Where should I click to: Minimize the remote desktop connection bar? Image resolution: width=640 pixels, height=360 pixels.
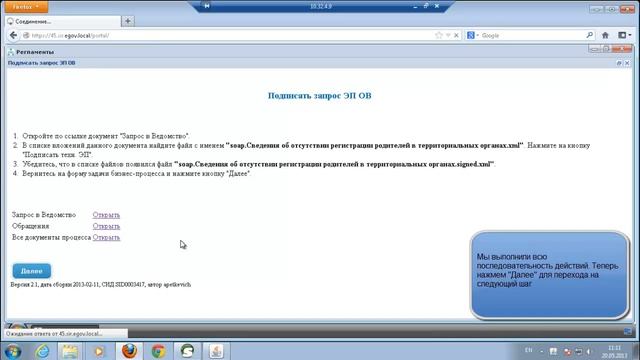coord(415,6)
